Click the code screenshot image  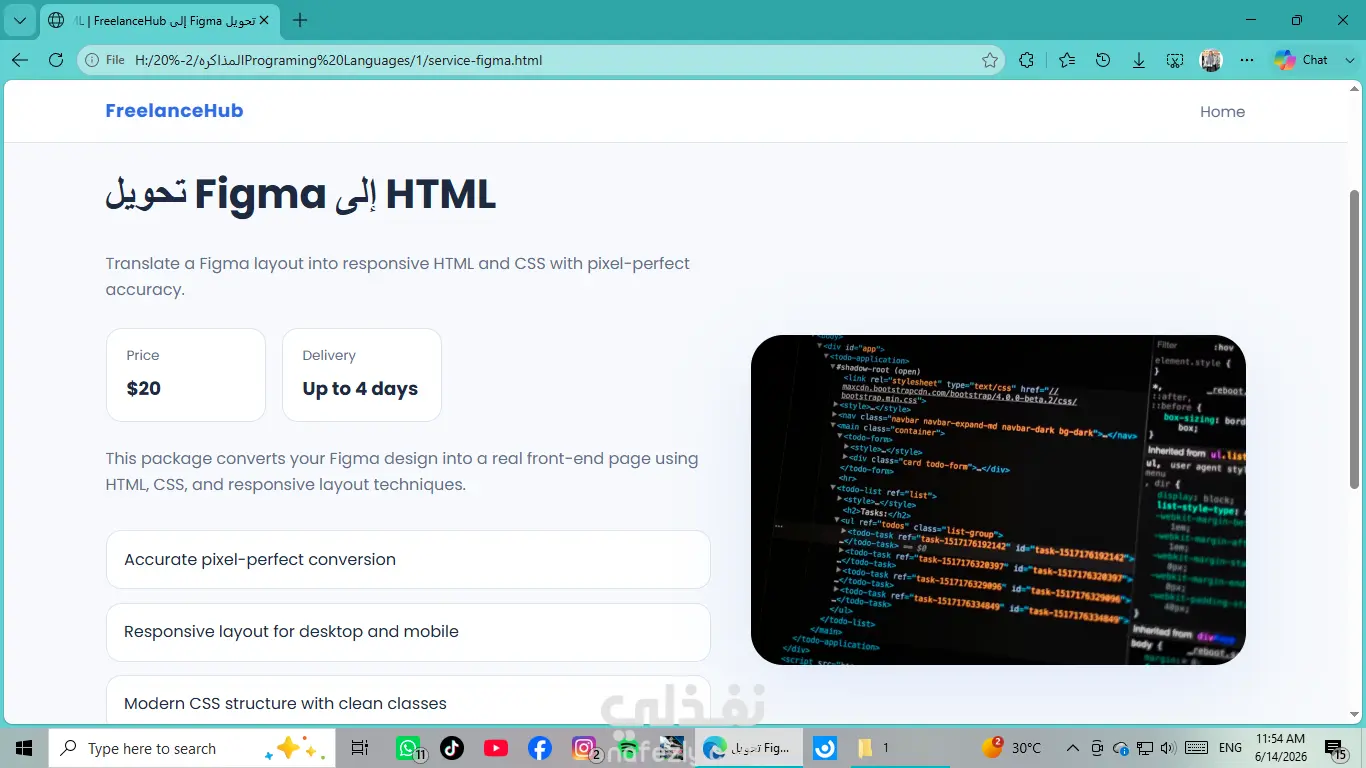click(x=998, y=500)
